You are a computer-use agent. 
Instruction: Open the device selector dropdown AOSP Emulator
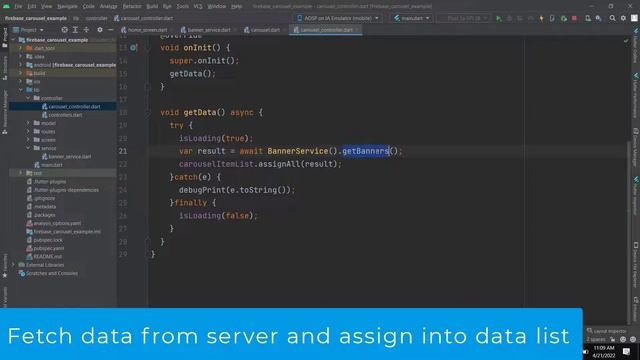(338, 18)
